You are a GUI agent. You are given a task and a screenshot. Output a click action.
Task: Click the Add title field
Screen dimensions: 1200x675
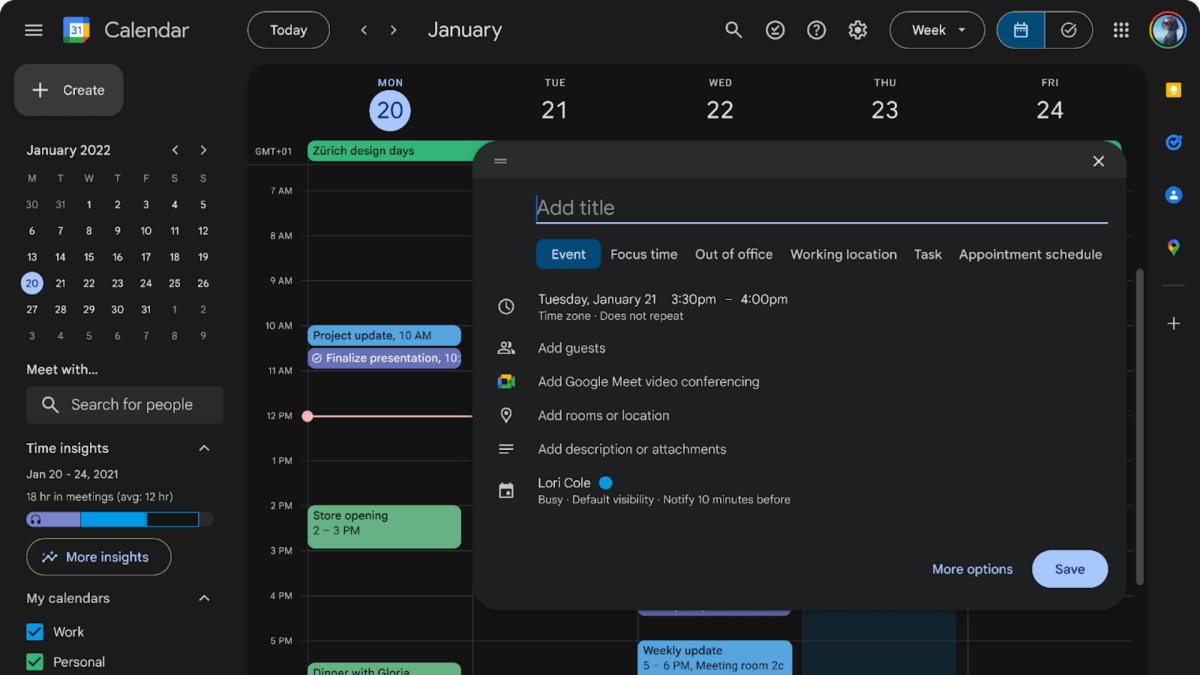pyautogui.click(x=700, y=207)
